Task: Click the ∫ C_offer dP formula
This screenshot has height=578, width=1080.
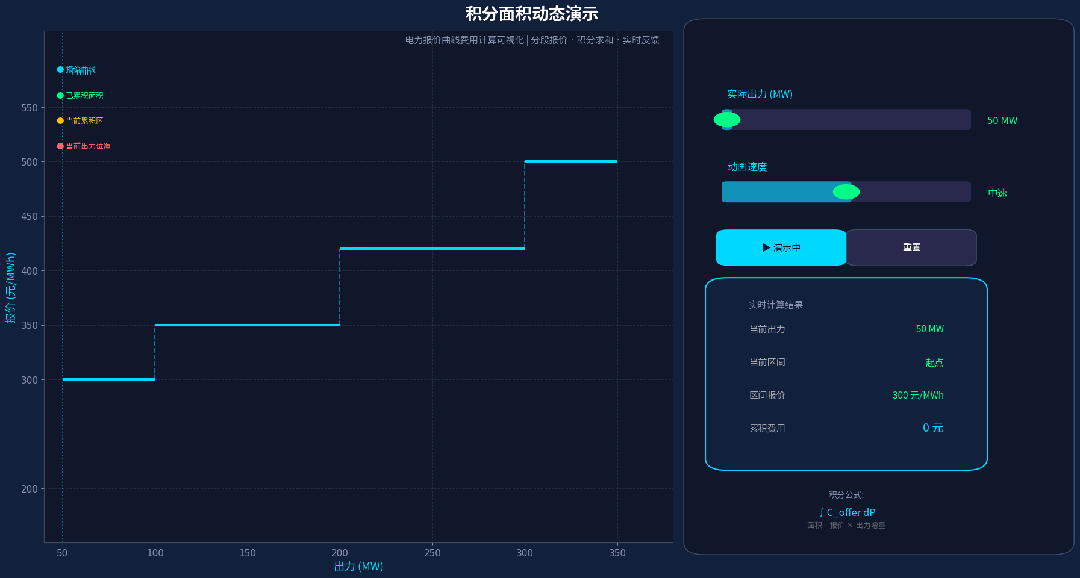Action: pyautogui.click(x=847, y=512)
